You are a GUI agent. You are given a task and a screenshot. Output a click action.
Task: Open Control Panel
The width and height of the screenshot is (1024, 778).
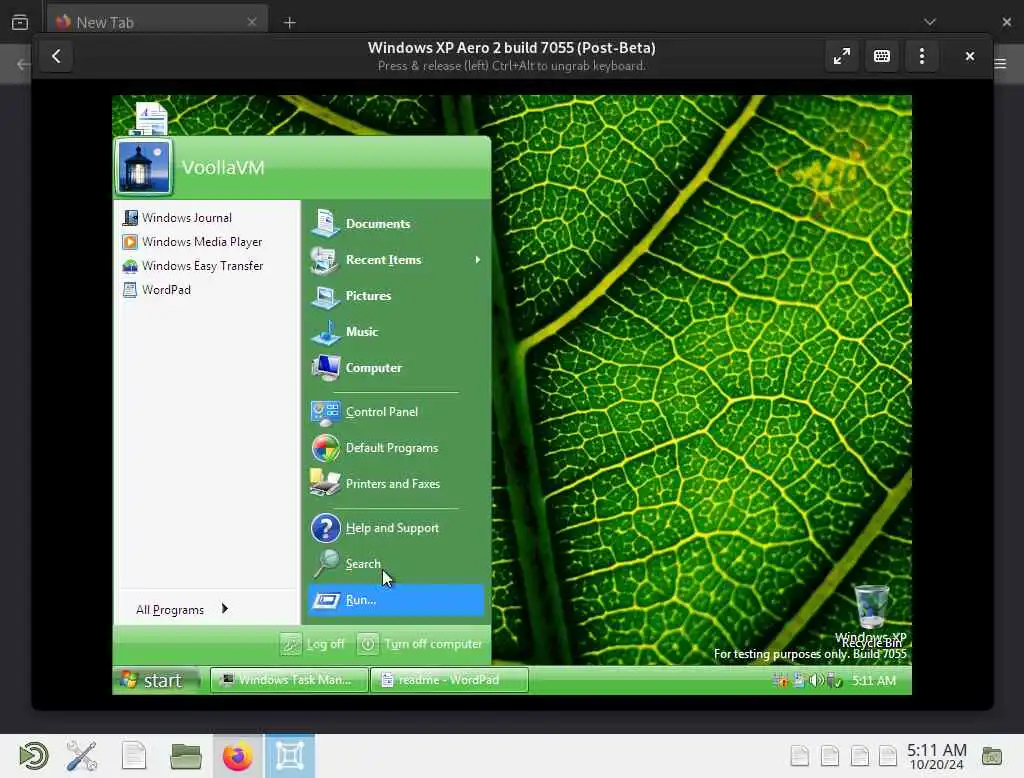pyautogui.click(x=395, y=412)
